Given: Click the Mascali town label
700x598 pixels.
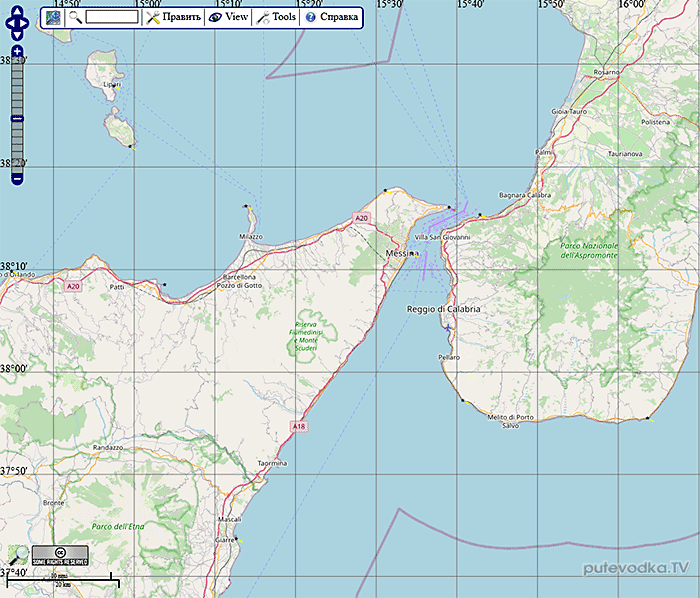Looking at the screenshot, I should tap(229, 519).
